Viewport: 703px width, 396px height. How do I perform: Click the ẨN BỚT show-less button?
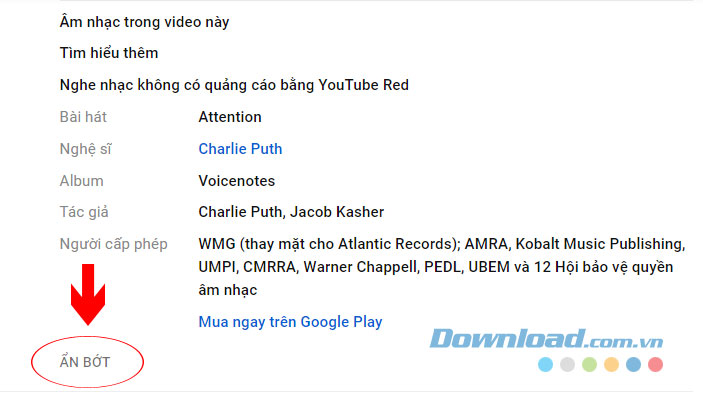[85, 362]
